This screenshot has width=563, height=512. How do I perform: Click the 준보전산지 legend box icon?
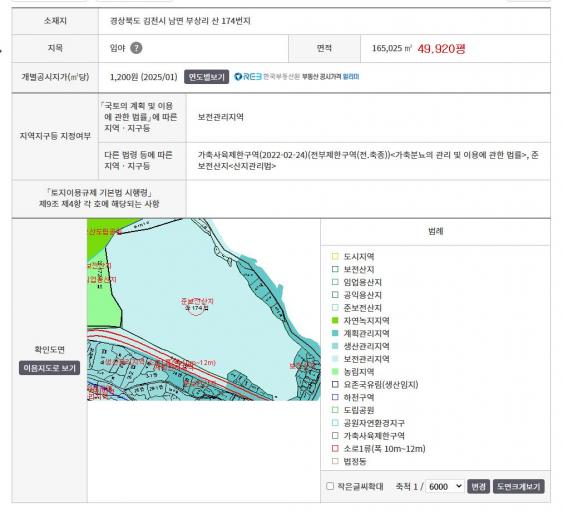[x=335, y=307]
